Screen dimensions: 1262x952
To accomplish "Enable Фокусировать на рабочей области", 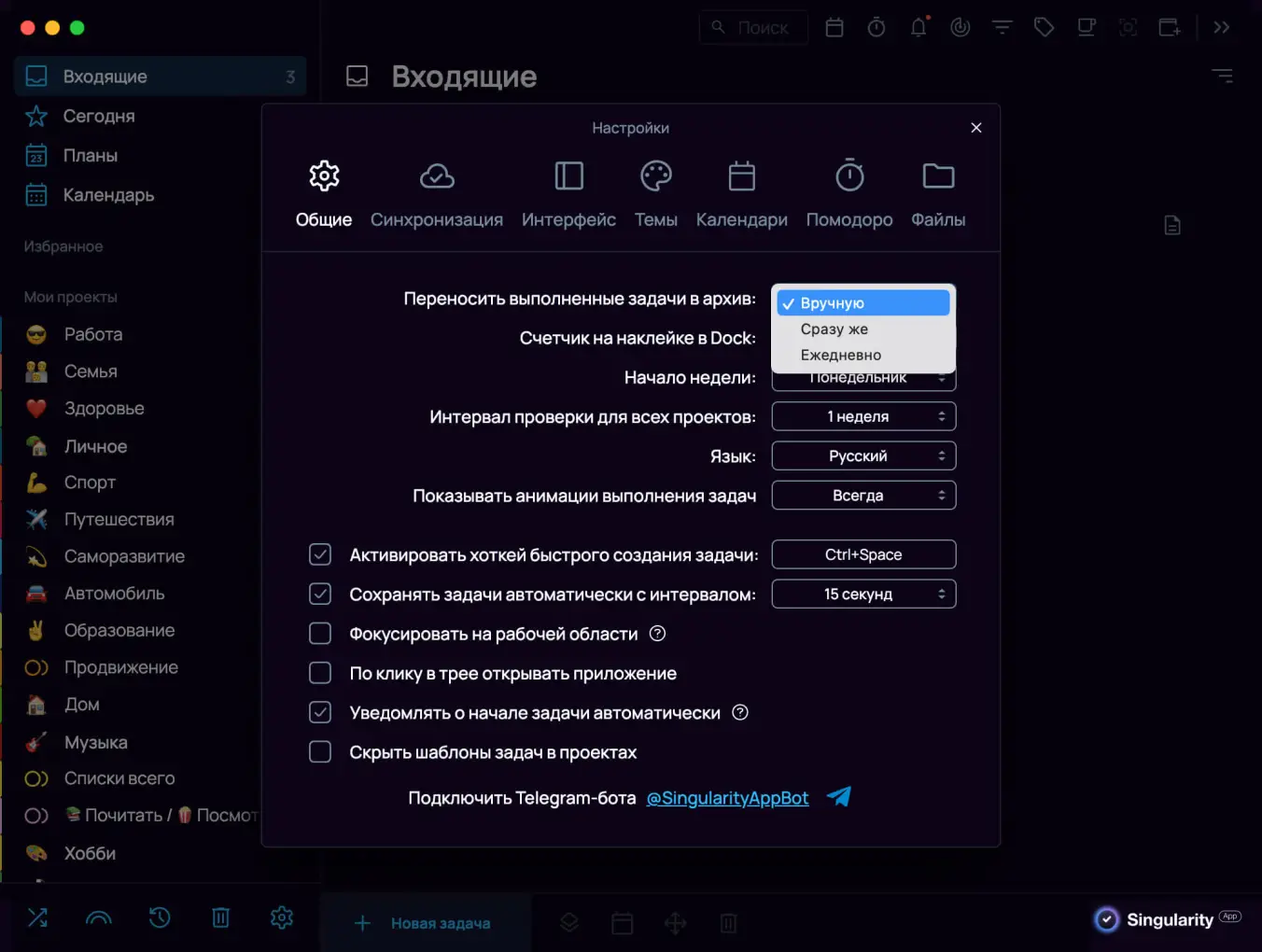I will pyautogui.click(x=319, y=633).
